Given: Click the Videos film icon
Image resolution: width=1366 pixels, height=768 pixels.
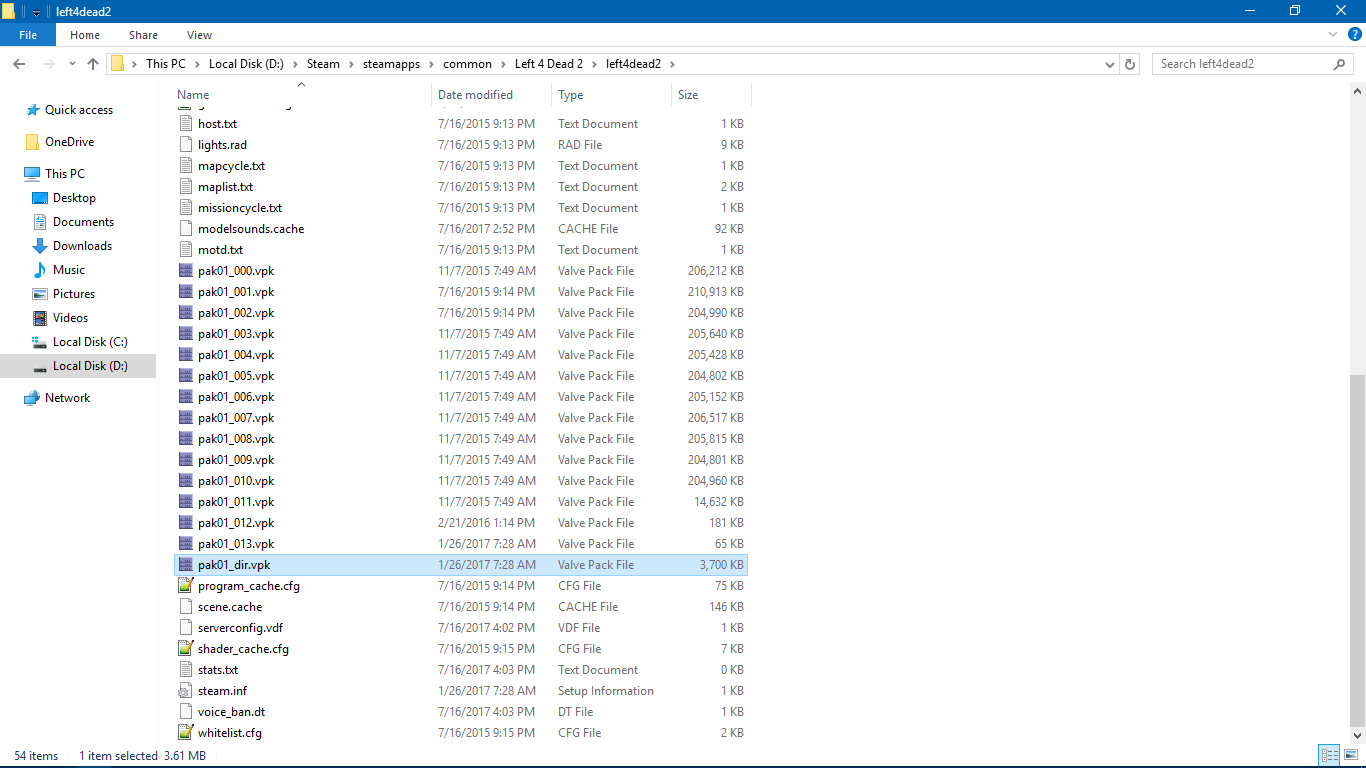Looking at the screenshot, I should click(40, 318).
